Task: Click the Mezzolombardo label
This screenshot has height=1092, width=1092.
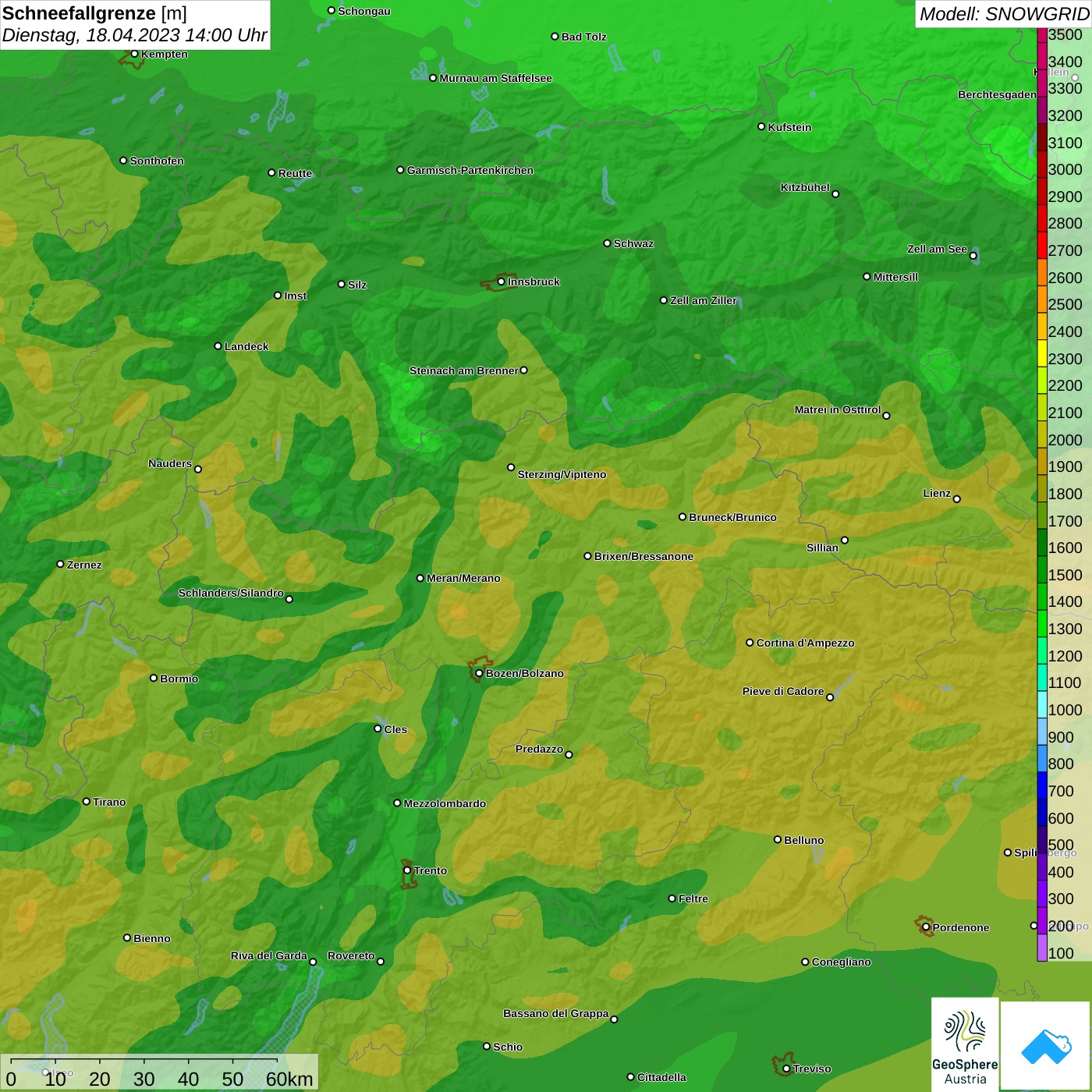Action: [x=445, y=803]
